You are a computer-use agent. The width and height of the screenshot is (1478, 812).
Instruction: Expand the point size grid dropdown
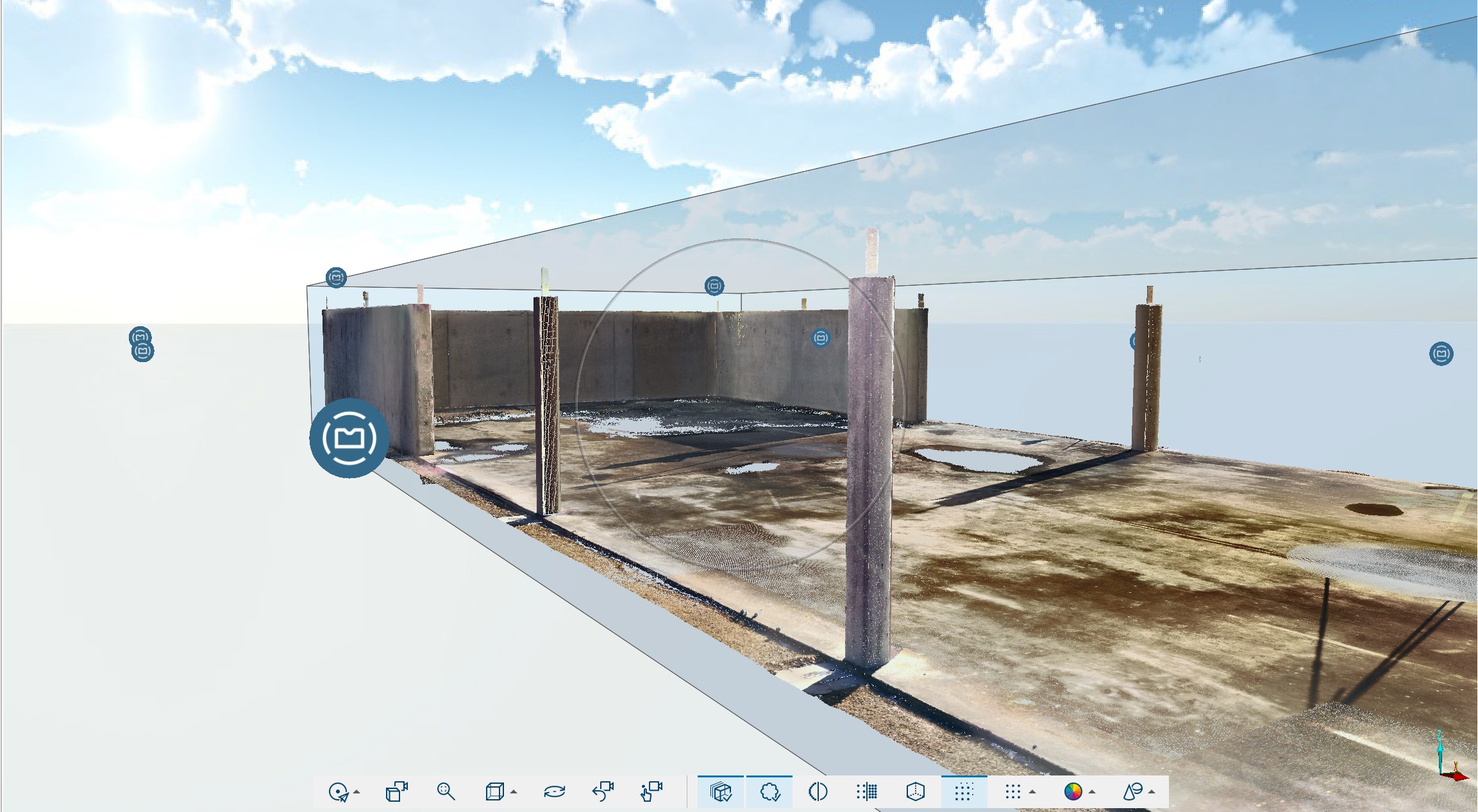click(1032, 793)
